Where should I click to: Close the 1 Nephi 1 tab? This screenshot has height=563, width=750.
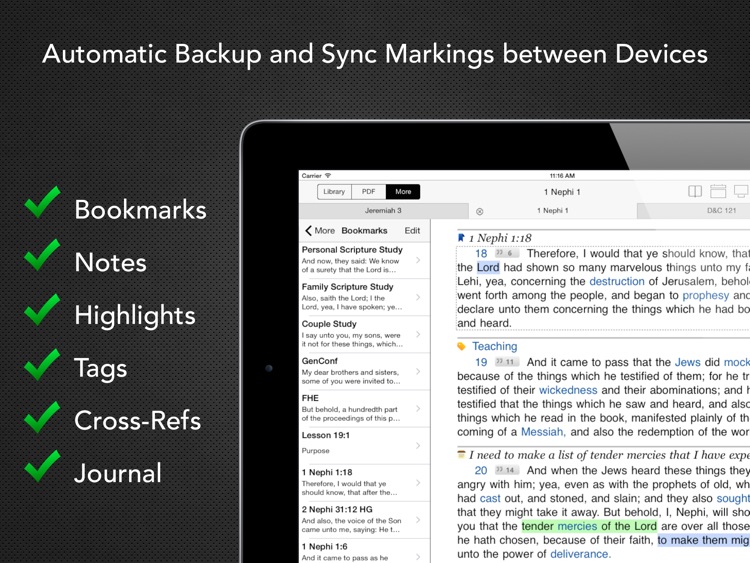pos(480,211)
